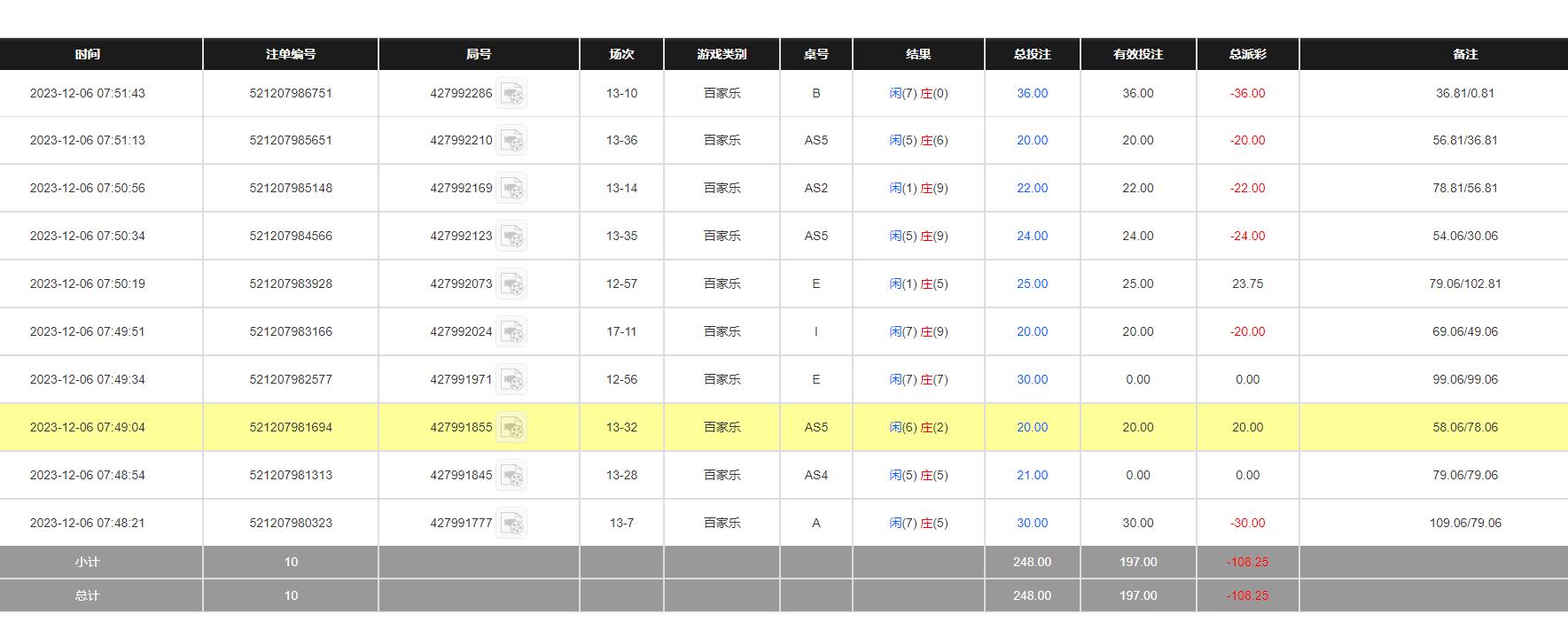Open video replay icon for round 427992286
Screen dimensions: 1568x637
coord(511,93)
